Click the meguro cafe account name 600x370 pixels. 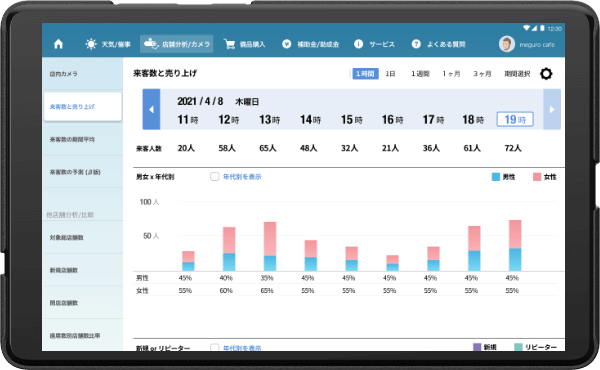(x=537, y=45)
